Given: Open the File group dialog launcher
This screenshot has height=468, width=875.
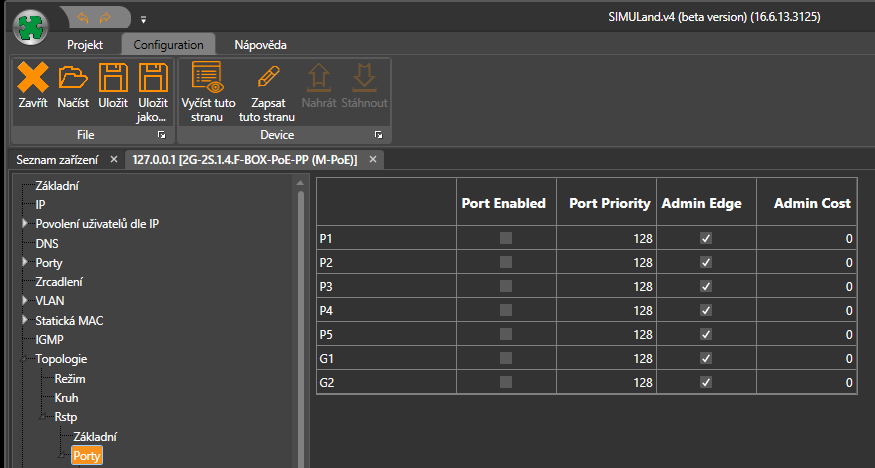Looking at the screenshot, I should [x=161, y=135].
